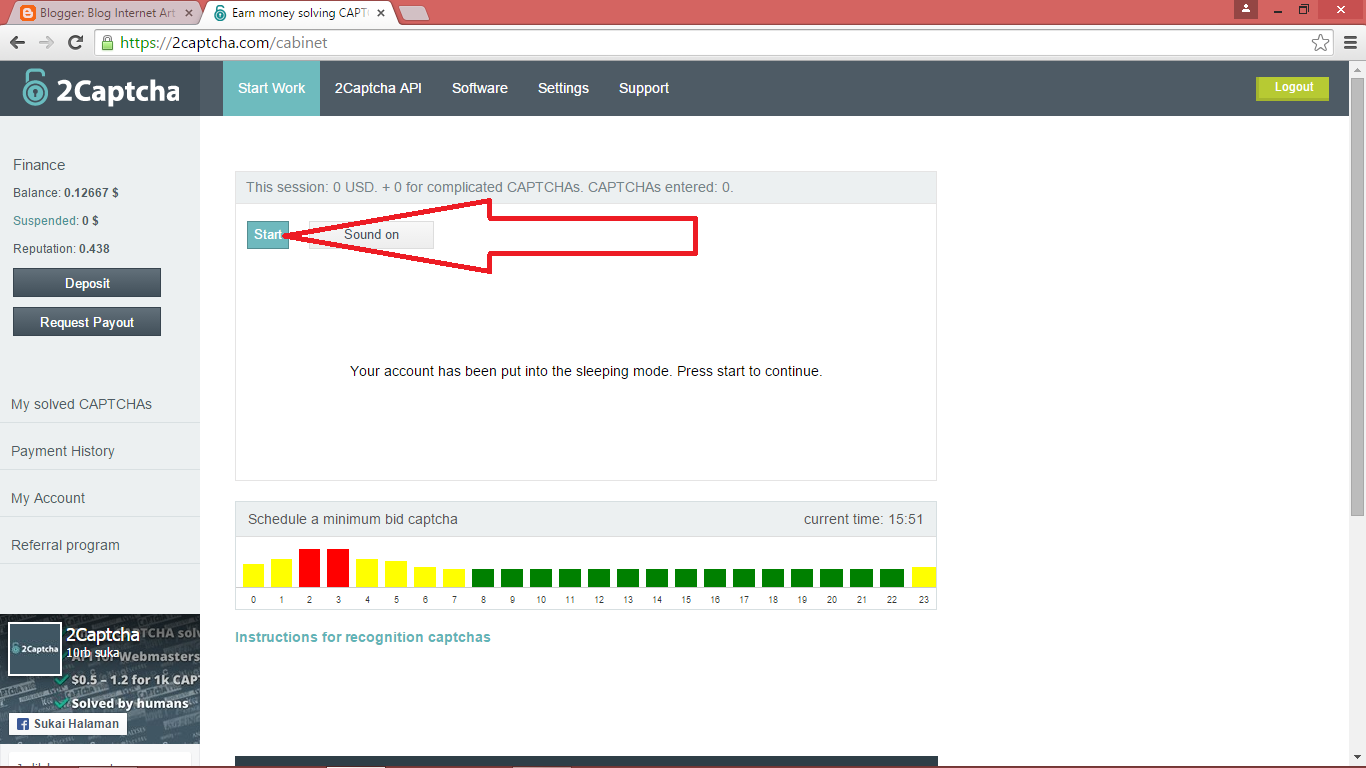Image resolution: width=1366 pixels, height=768 pixels.
Task: Click the This session: 0 USD status text
Action: (490, 187)
